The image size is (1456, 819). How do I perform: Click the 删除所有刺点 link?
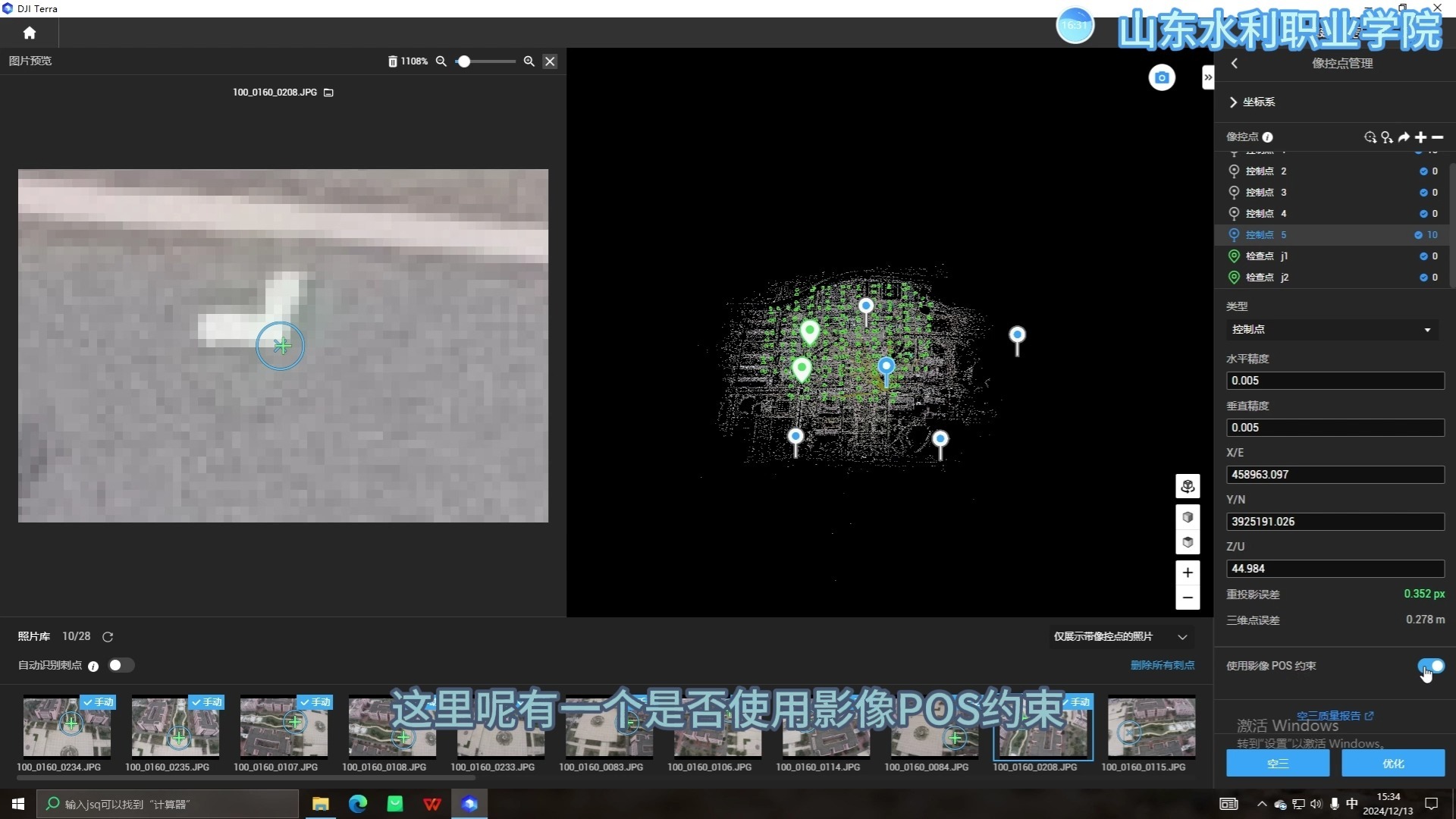(1162, 665)
